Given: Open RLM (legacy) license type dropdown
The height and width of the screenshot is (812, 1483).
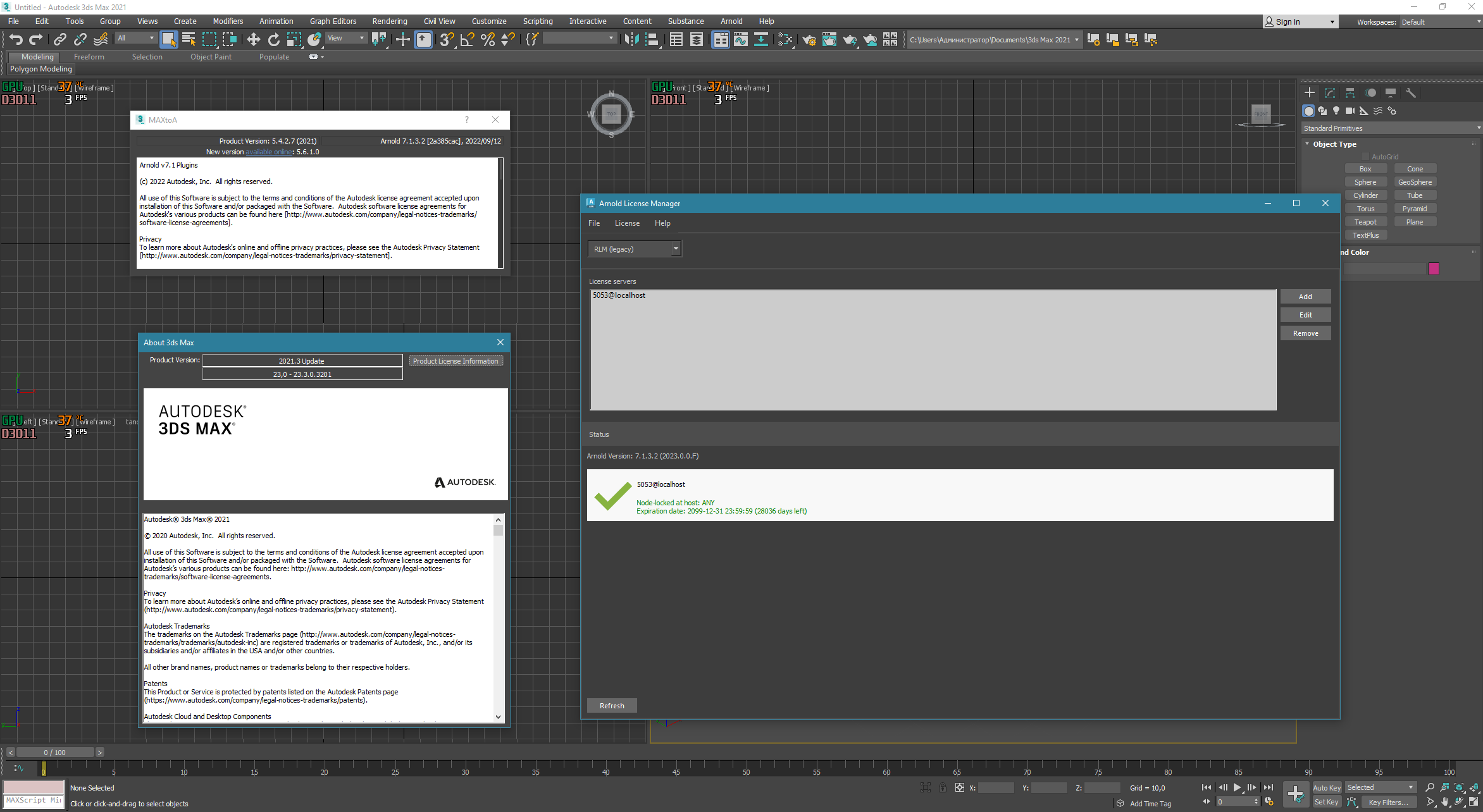Looking at the screenshot, I should (x=635, y=249).
